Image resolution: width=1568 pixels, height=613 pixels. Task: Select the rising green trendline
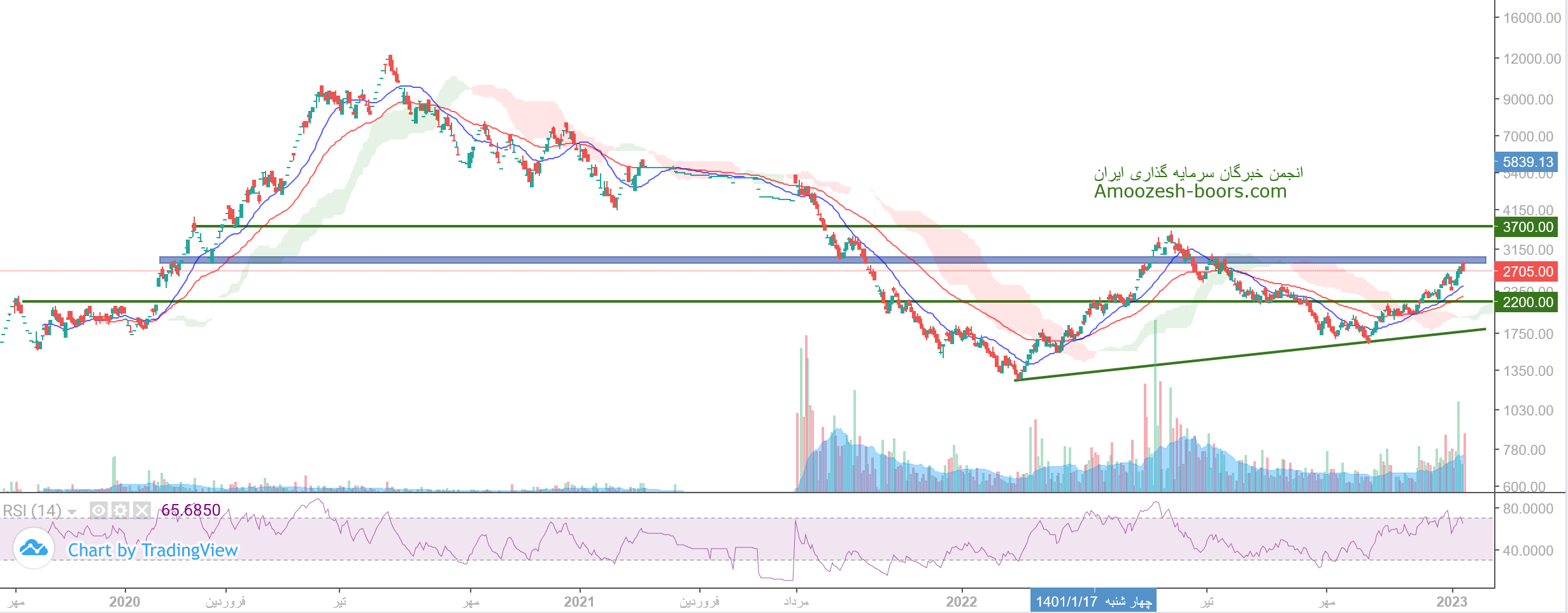click(1248, 354)
